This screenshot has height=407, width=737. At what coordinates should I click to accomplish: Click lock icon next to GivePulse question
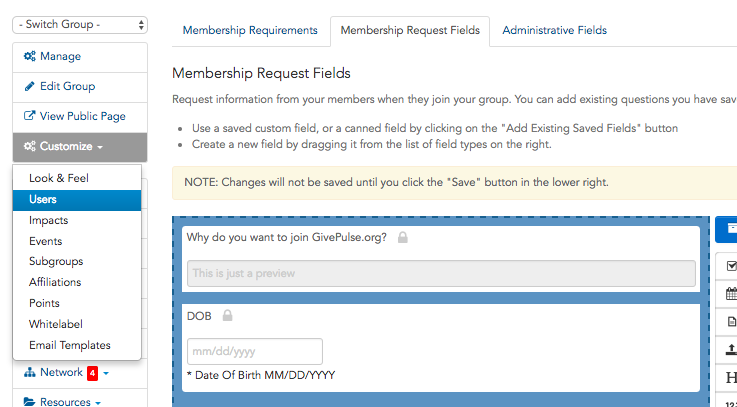click(x=403, y=237)
